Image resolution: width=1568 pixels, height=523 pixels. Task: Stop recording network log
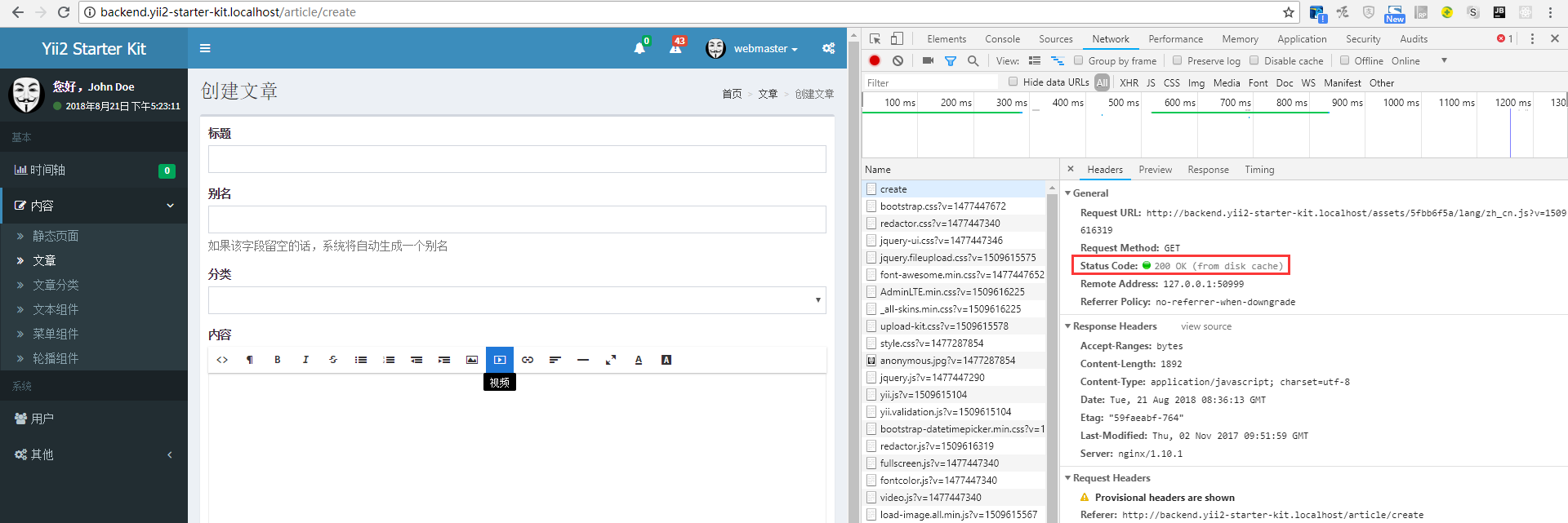coord(875,60)
